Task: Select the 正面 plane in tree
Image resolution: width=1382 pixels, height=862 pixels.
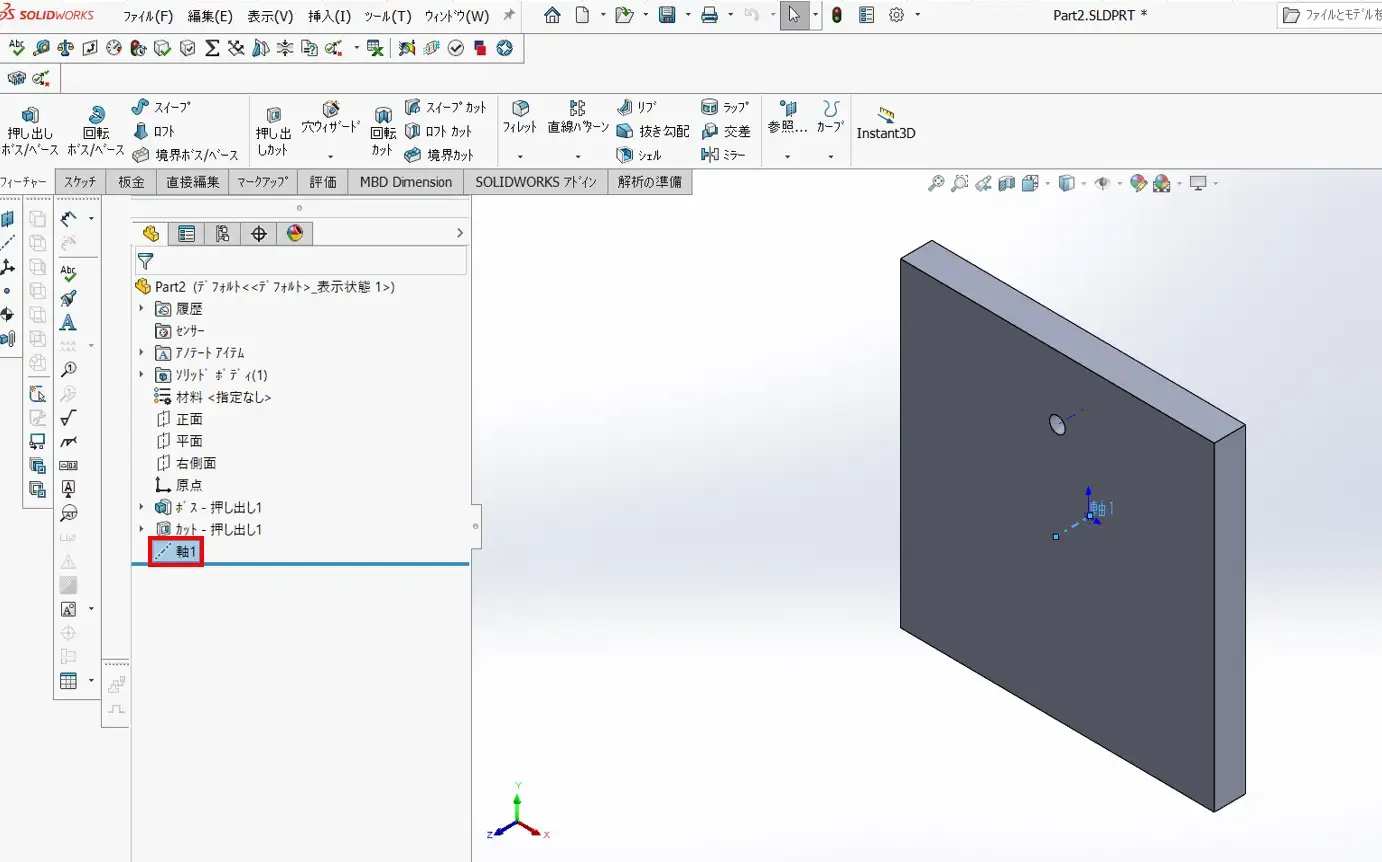Action: coord(189,419)
